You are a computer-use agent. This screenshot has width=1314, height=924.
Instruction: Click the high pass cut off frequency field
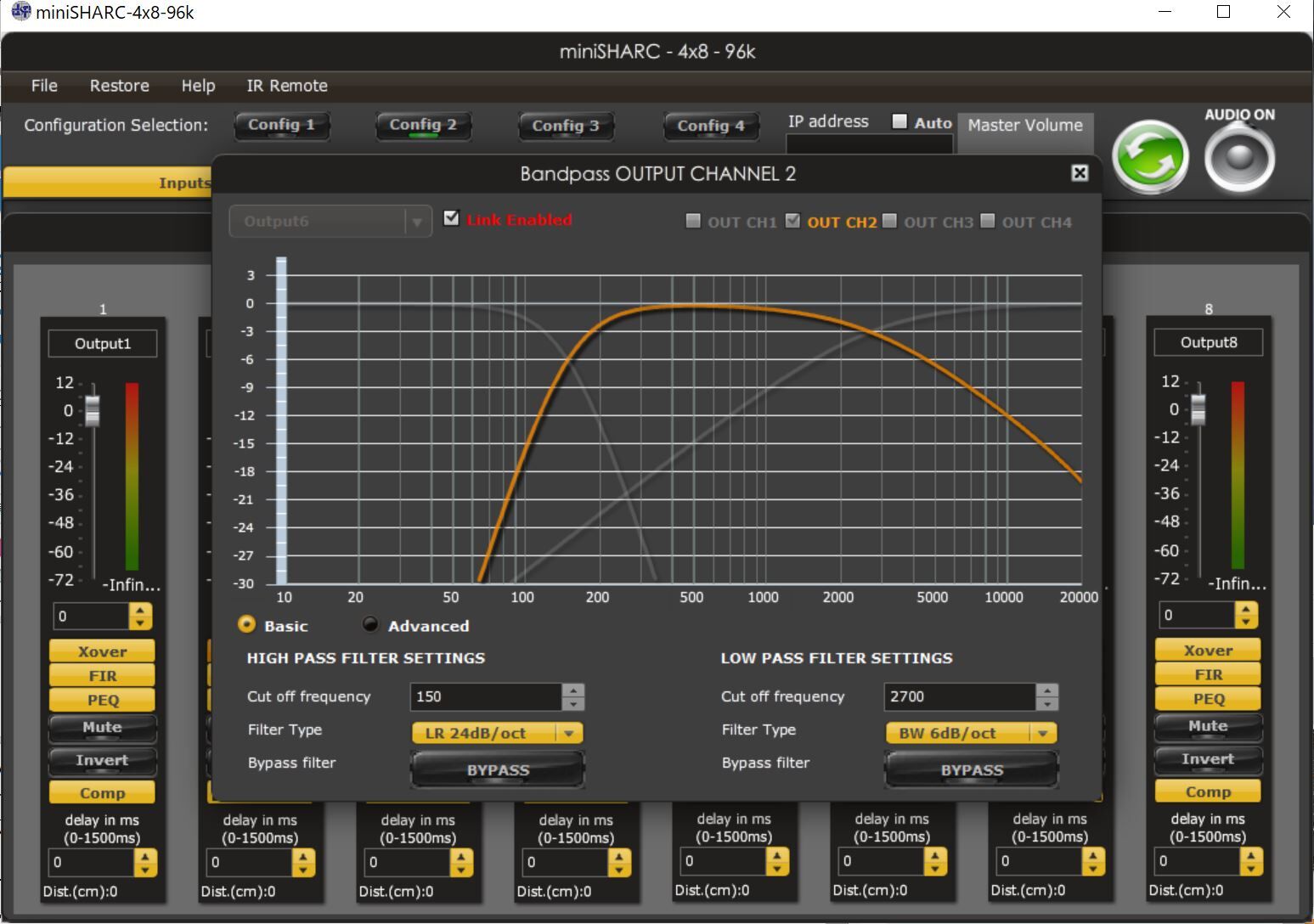tap(486, 696)
